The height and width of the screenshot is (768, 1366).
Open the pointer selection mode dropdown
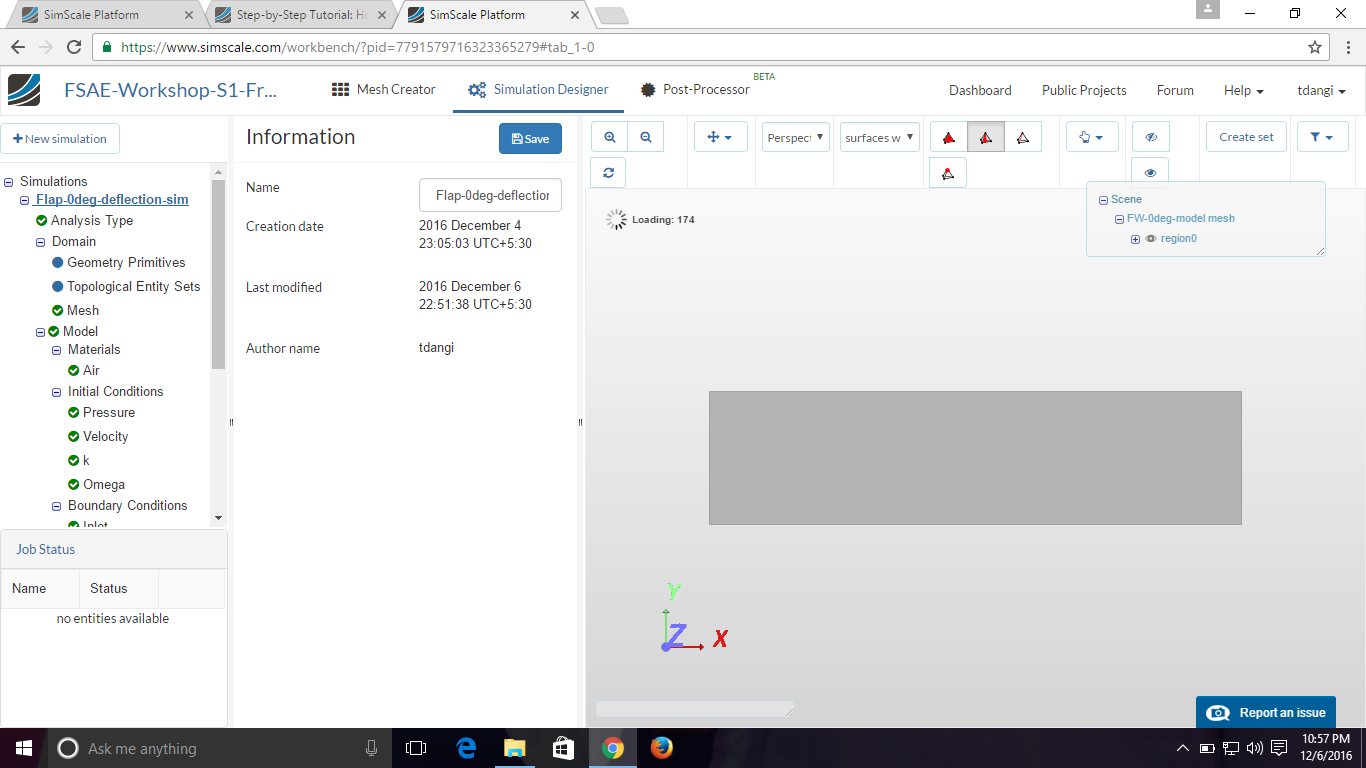[1092, 137]
